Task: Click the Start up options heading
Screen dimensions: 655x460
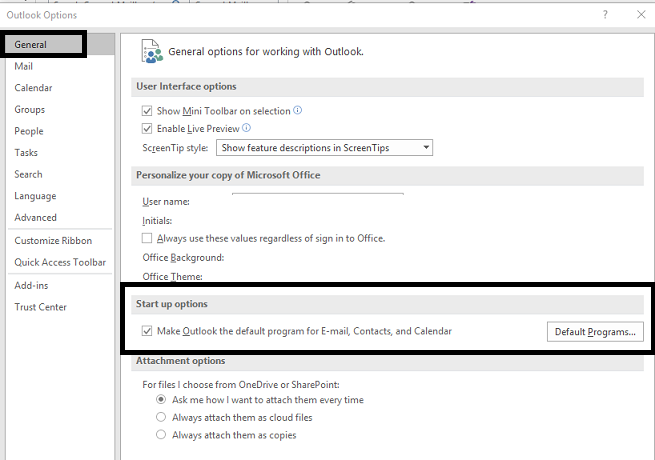Action: click(x=172, y=304)
